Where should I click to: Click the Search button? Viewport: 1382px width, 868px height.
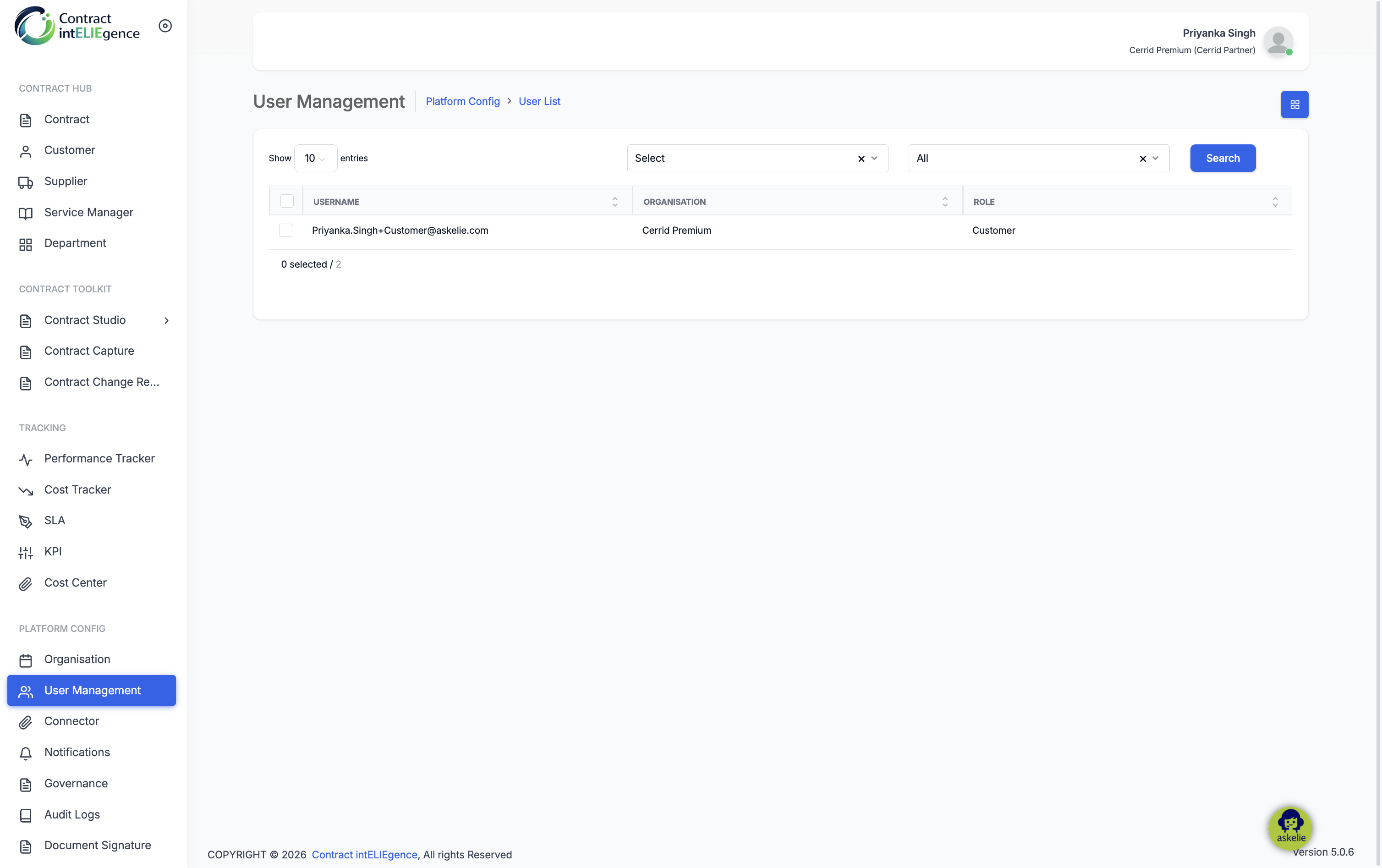[x=1223, y=158]
